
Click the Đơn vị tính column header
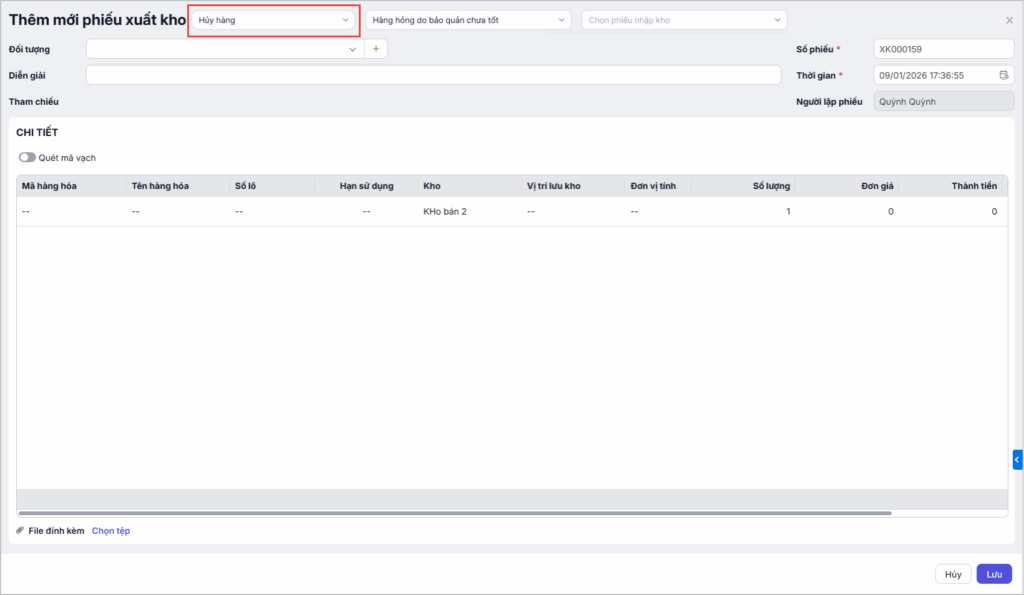click(658, 186)
